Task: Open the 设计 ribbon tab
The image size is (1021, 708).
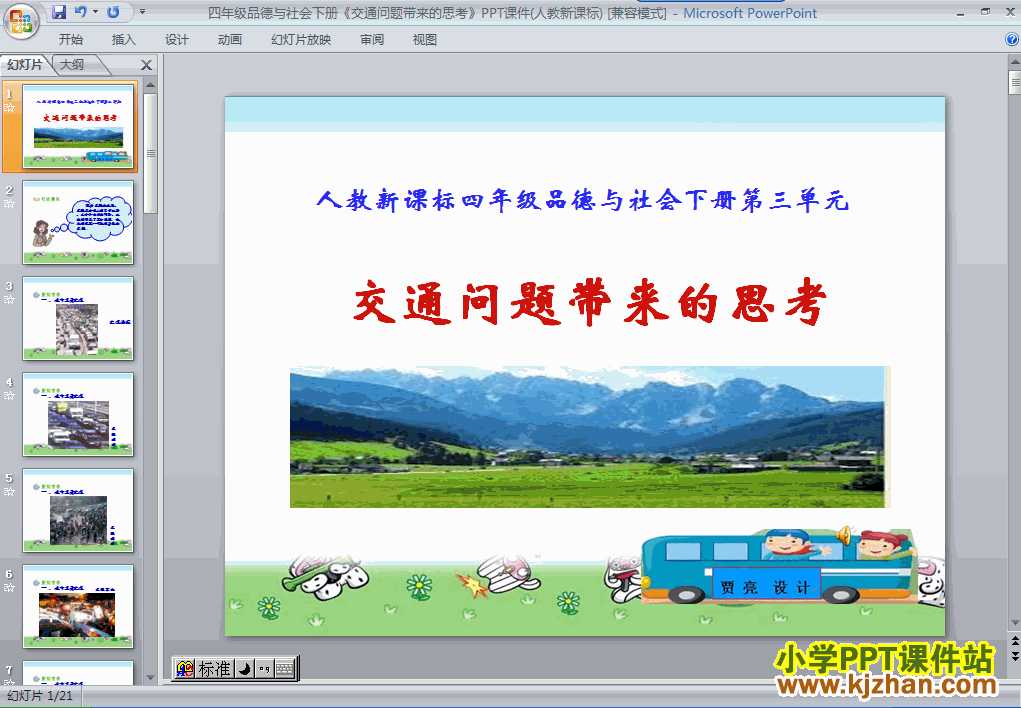Action: [176, 40]
